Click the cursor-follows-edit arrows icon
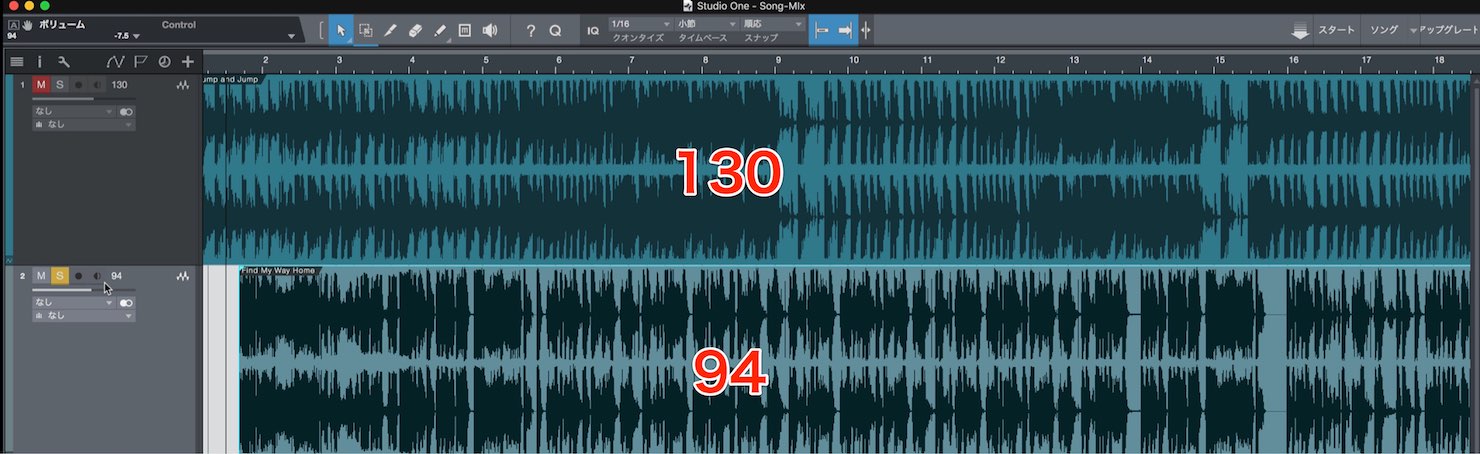Image resolution: width=1480 pixels, height=454 pixels. [x=866, y=31]
